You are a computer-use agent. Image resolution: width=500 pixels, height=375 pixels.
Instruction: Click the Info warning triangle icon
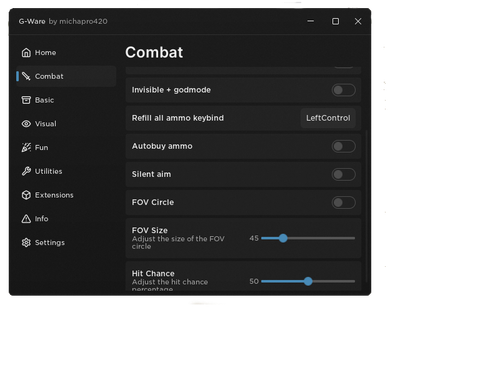[x=26, y=219]
